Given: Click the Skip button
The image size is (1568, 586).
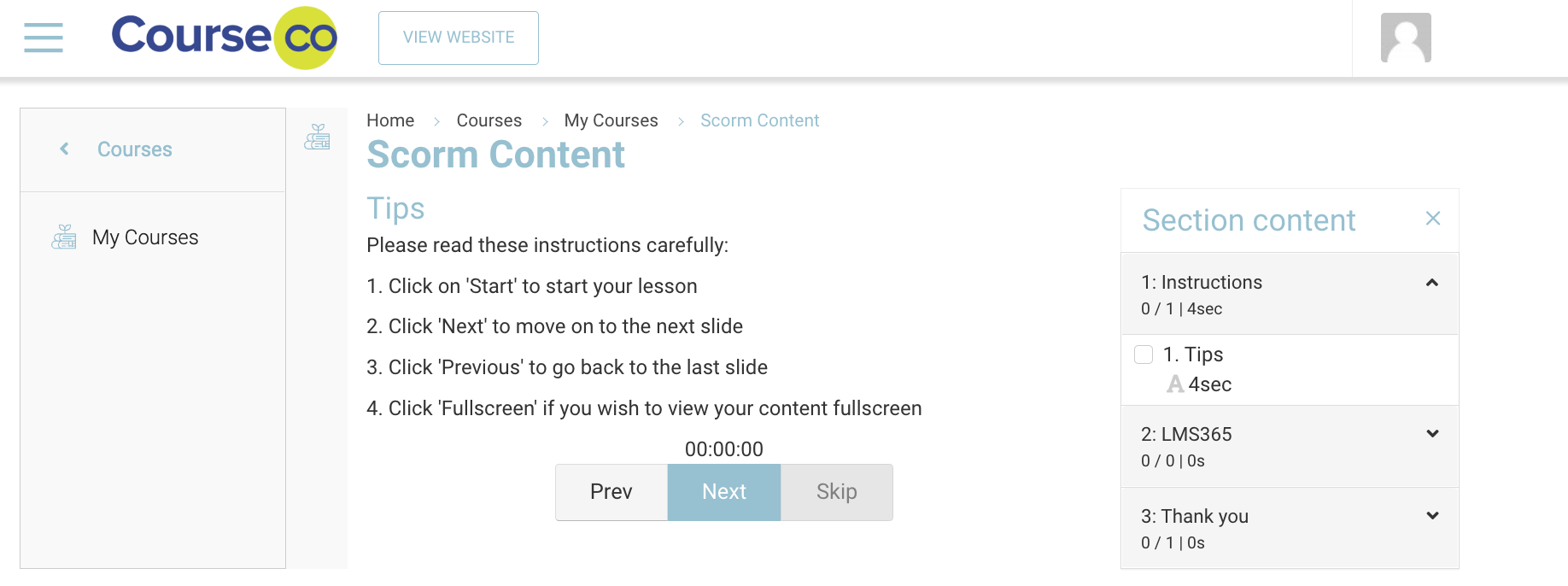Looking at the screenshot, I should coord(836,492).
